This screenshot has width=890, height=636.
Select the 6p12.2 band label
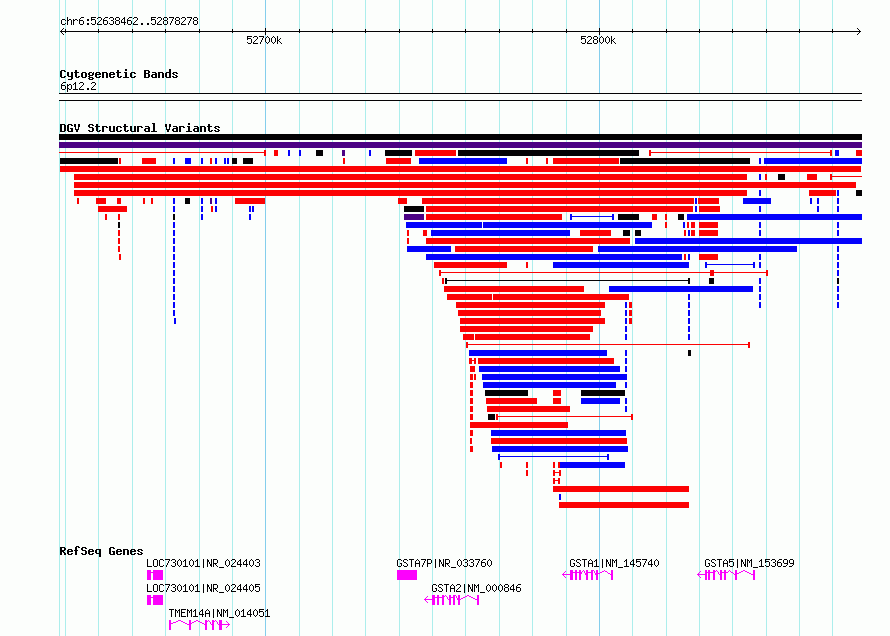(78, 86)
